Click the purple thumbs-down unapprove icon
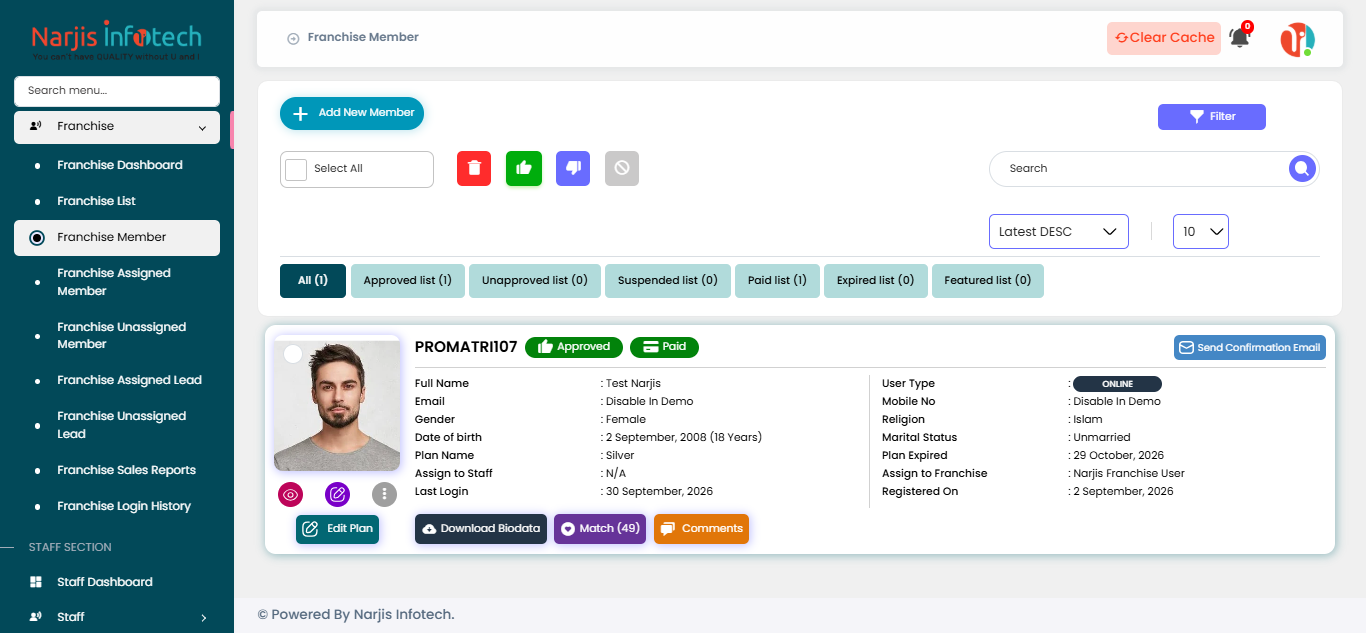1366x633 pixels. click(573, 168)
